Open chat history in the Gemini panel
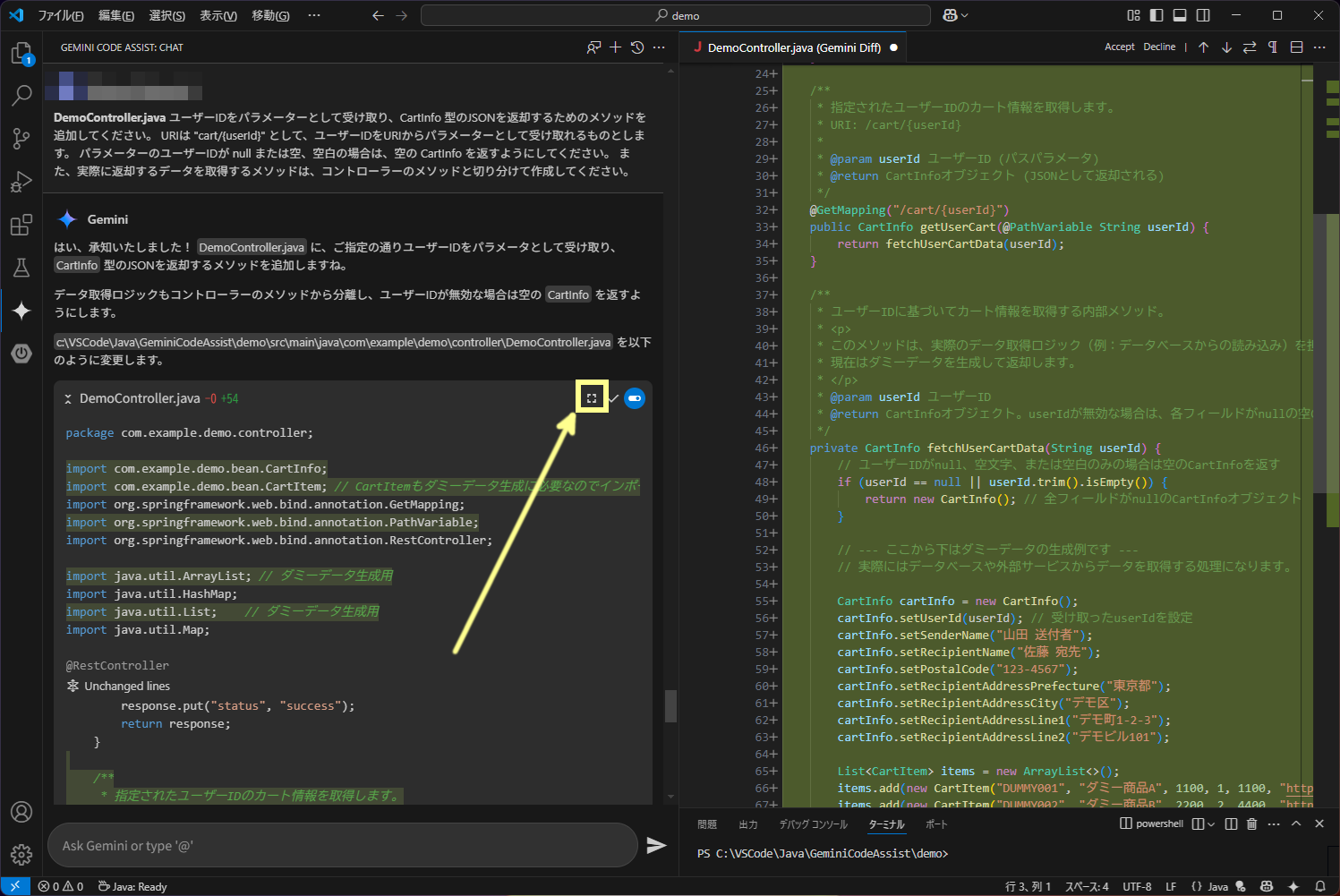 [x=636, y=47]
